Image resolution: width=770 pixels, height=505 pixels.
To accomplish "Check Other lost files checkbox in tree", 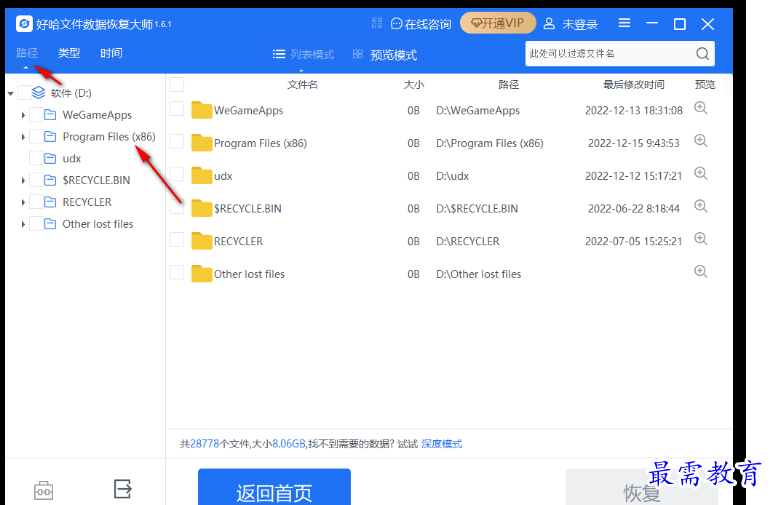I will pos(36,224).
